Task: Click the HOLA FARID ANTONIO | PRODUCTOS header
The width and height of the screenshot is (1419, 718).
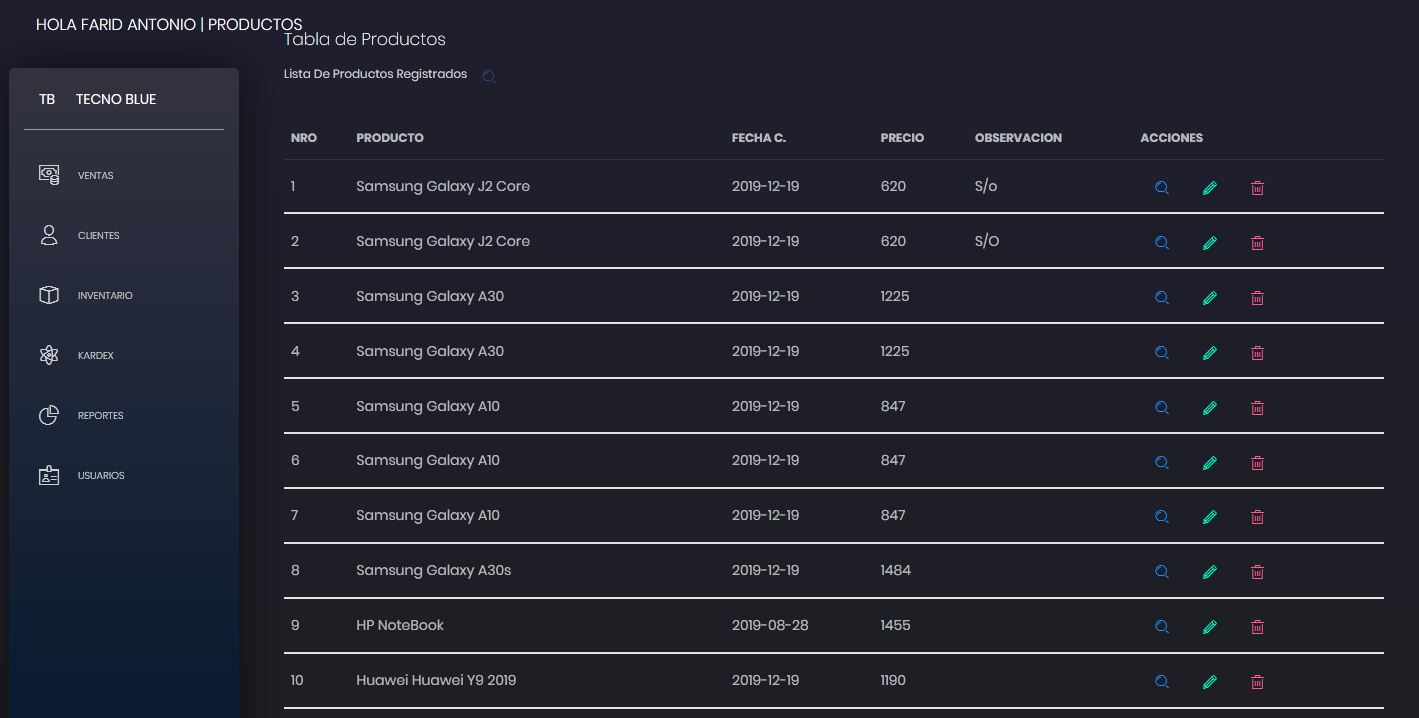Action: coord(168,24)
